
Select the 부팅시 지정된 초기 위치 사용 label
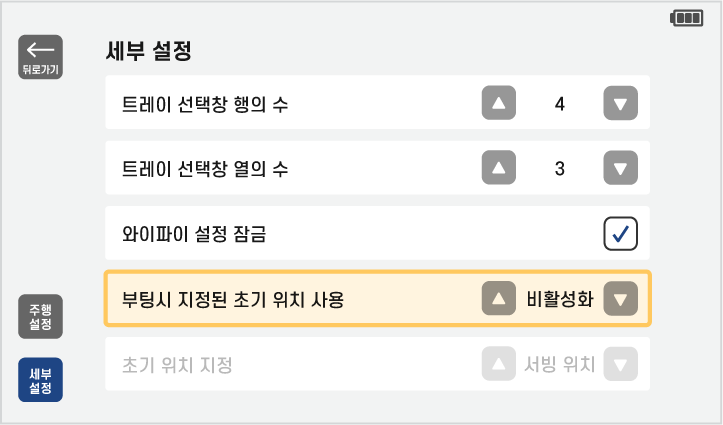(233, 299)
